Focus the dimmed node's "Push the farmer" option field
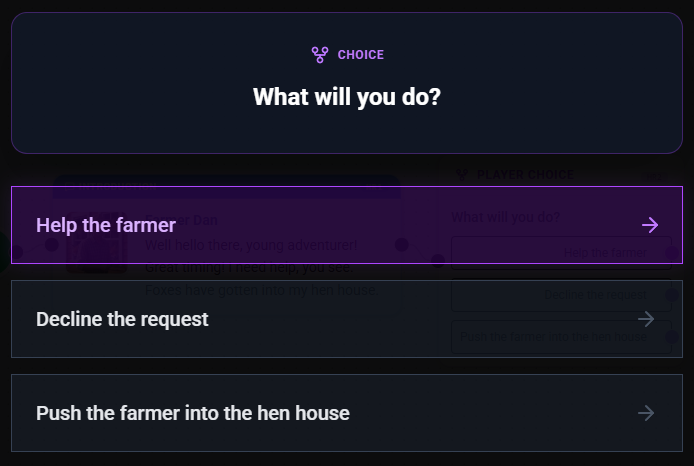The image size is (694, 466). [560, 337]
